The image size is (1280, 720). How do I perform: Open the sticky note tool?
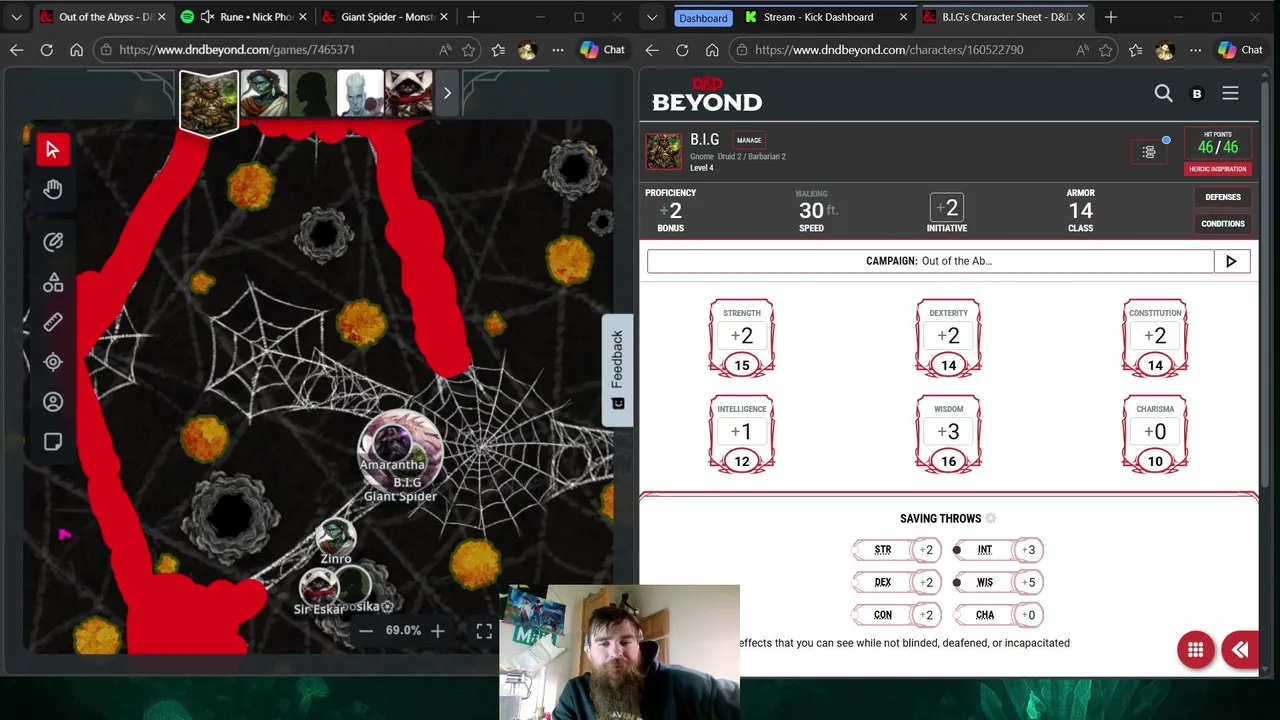[52, 442]
